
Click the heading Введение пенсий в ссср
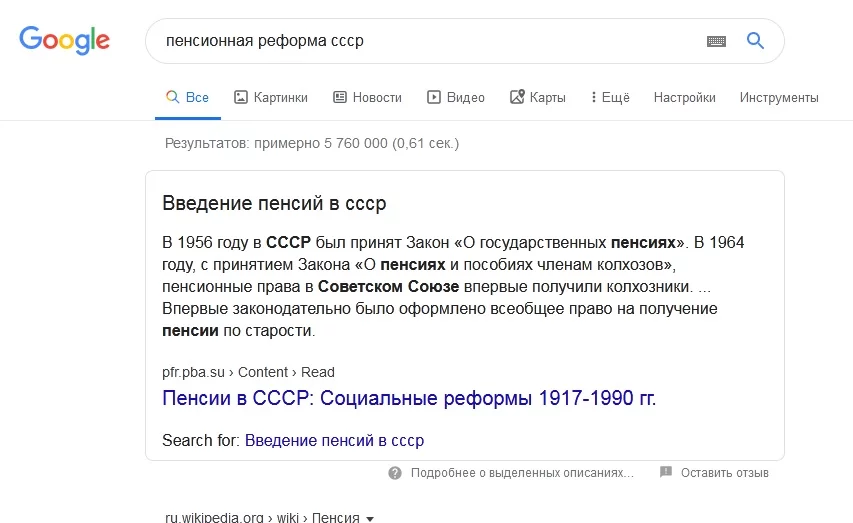(274, 203)
